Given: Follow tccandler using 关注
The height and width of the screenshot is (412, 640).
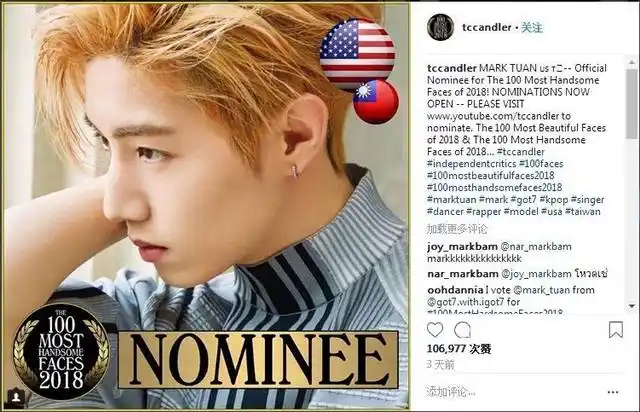Looking at the screenshot, I should (x=532, y=27).
